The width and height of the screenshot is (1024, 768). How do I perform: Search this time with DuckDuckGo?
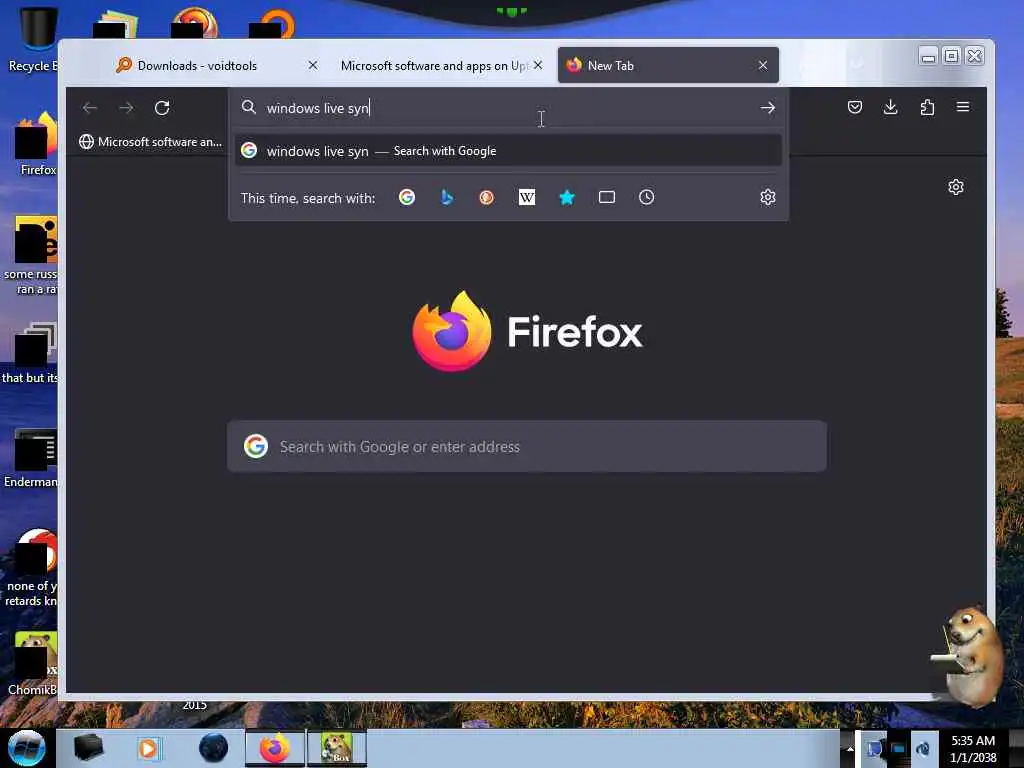[x=487, y=197]
